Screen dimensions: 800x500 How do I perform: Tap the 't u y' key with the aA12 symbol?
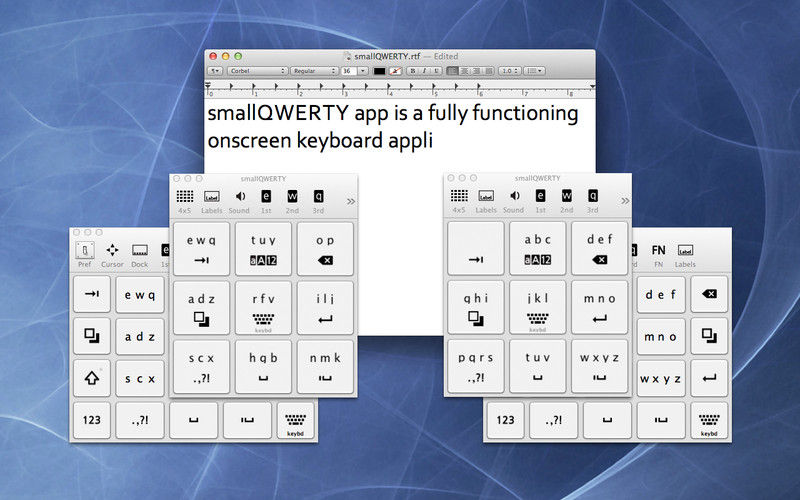coord(263,249)
